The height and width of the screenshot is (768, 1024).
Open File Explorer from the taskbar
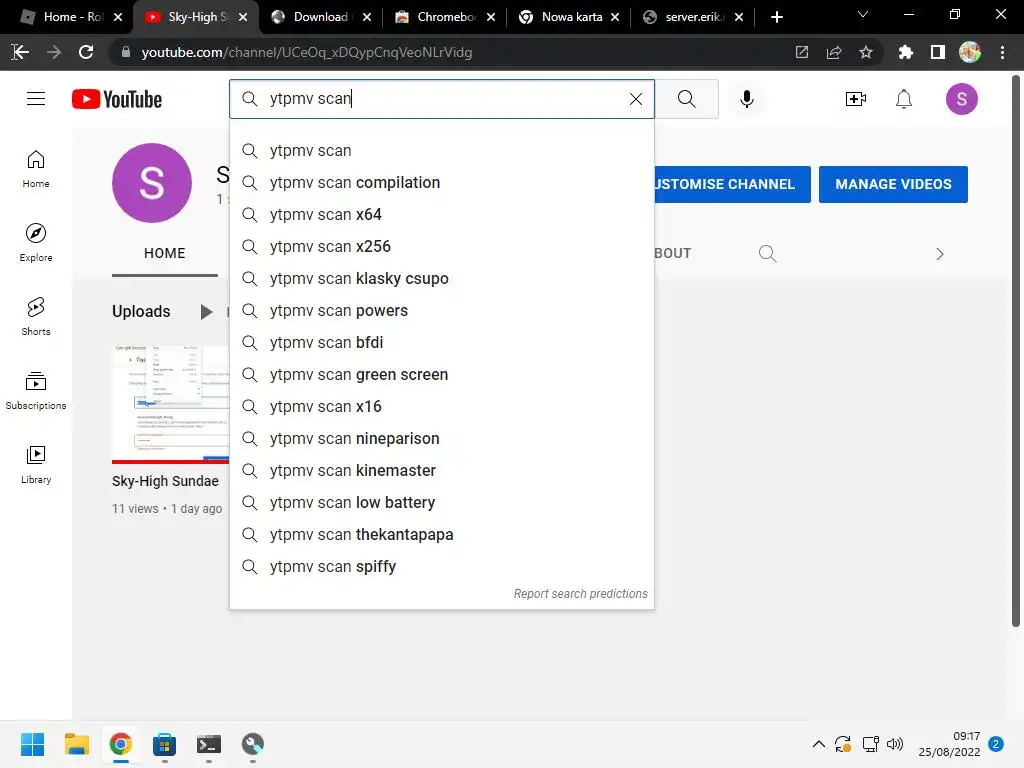click(x=76, y=744)
